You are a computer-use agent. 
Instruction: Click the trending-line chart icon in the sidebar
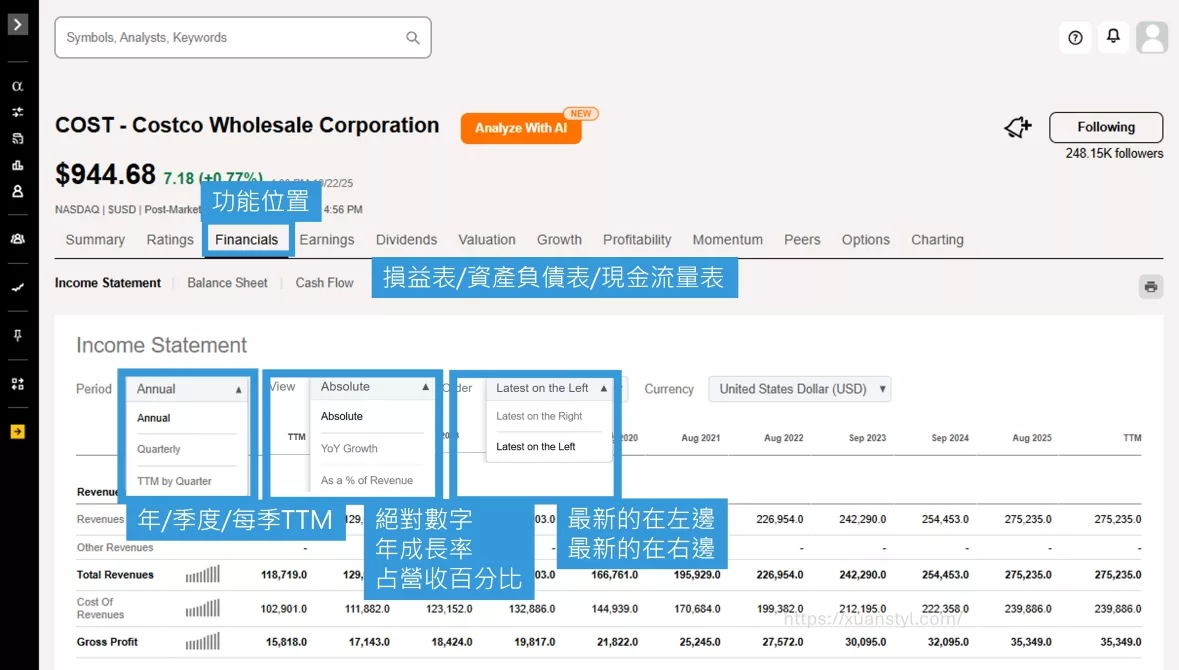click(17, 287)
